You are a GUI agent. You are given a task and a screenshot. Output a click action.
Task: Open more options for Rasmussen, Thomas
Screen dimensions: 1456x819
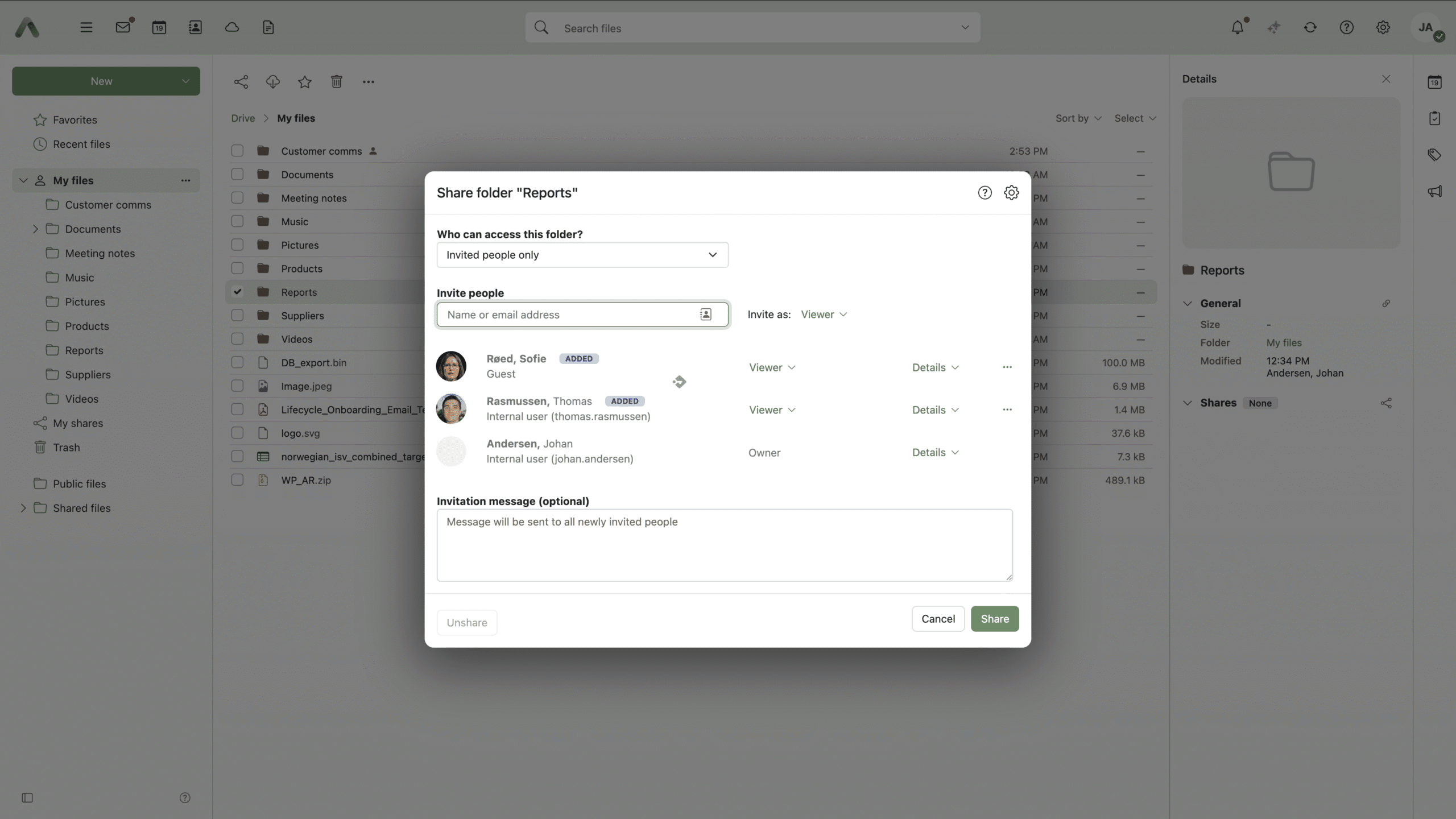click(x=1007, y=409)
